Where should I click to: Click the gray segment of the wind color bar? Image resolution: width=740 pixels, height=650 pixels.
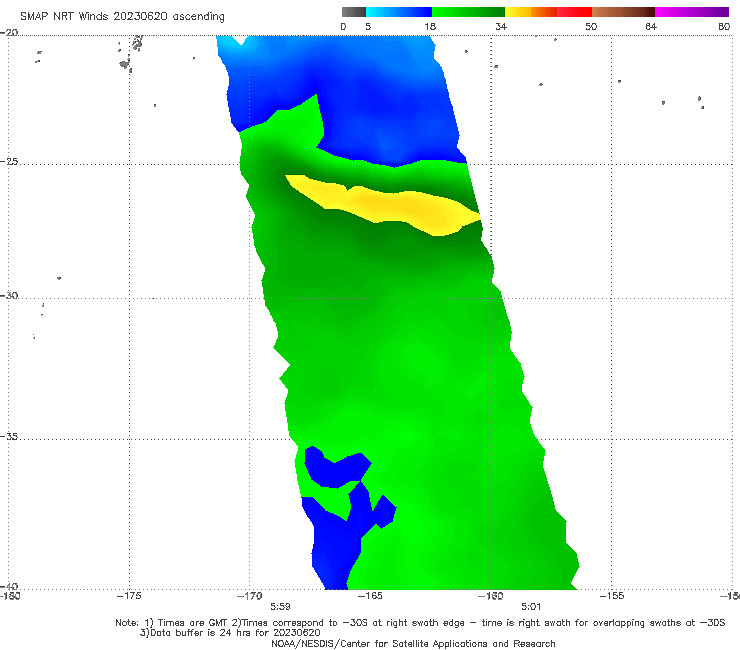tap(354, 12)
